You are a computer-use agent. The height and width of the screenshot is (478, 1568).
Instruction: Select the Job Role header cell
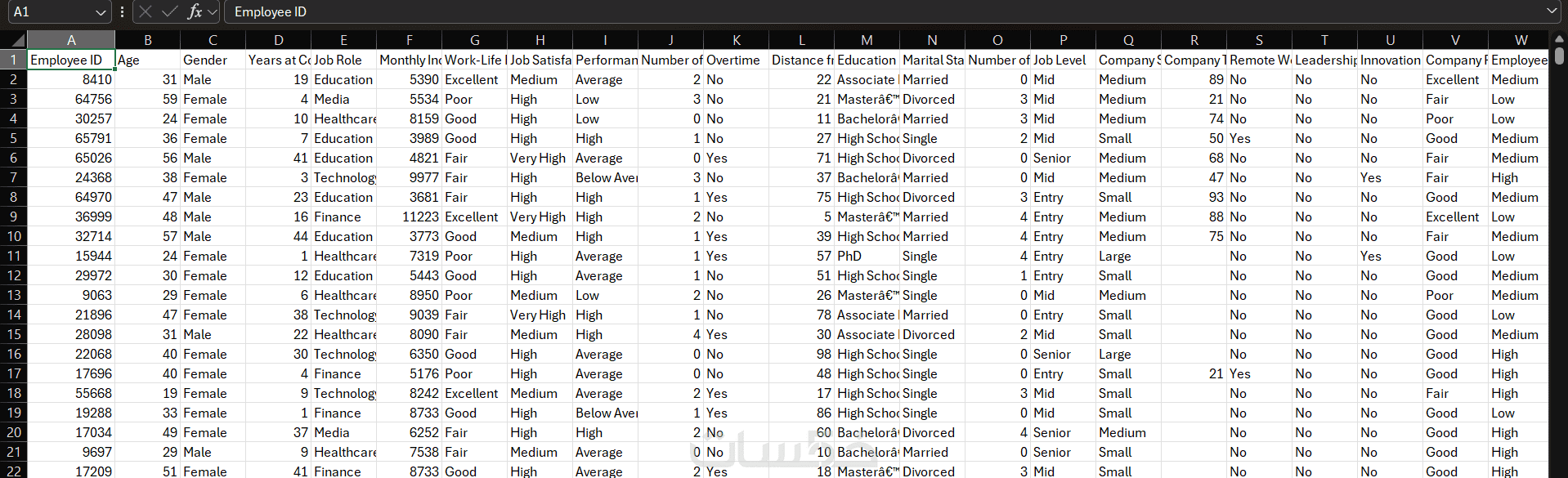click(x=343, y=60)
